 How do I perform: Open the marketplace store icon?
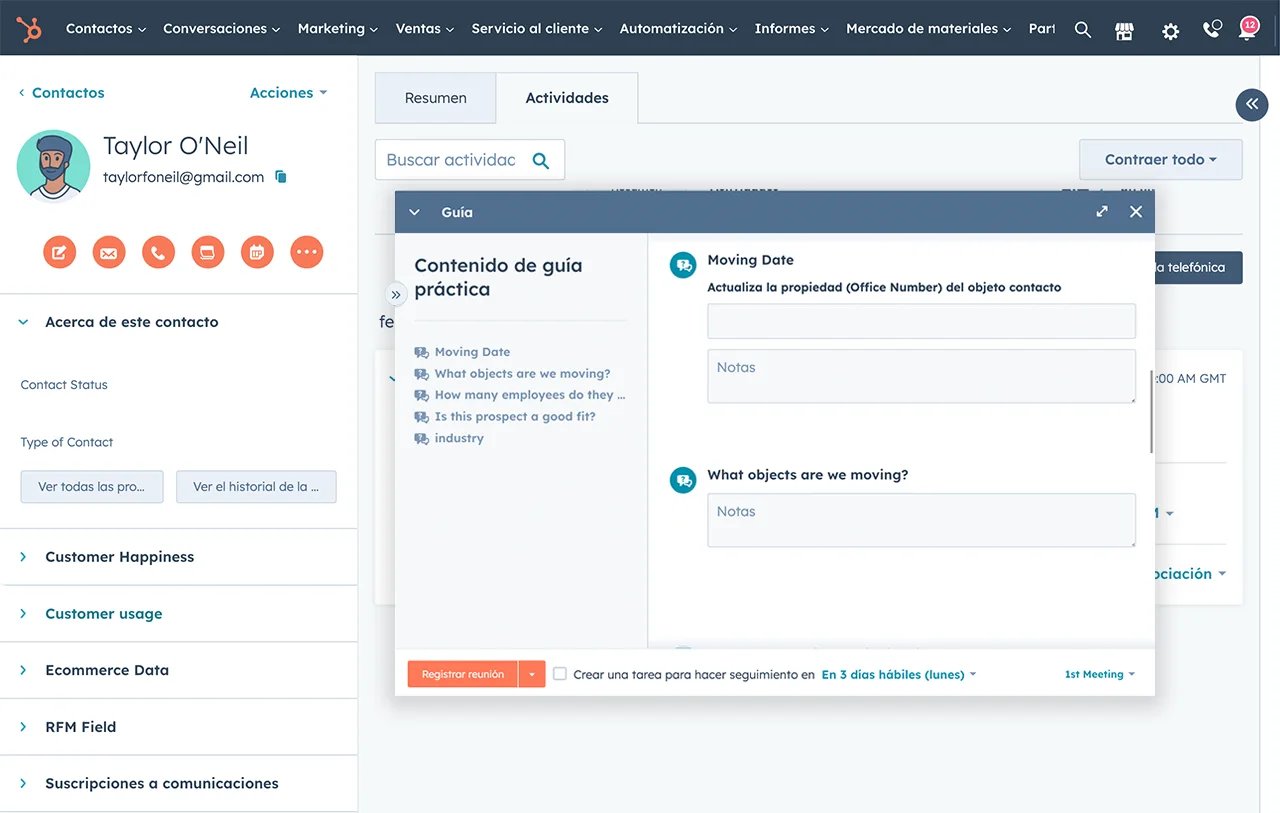click(x=1125, y=30)
